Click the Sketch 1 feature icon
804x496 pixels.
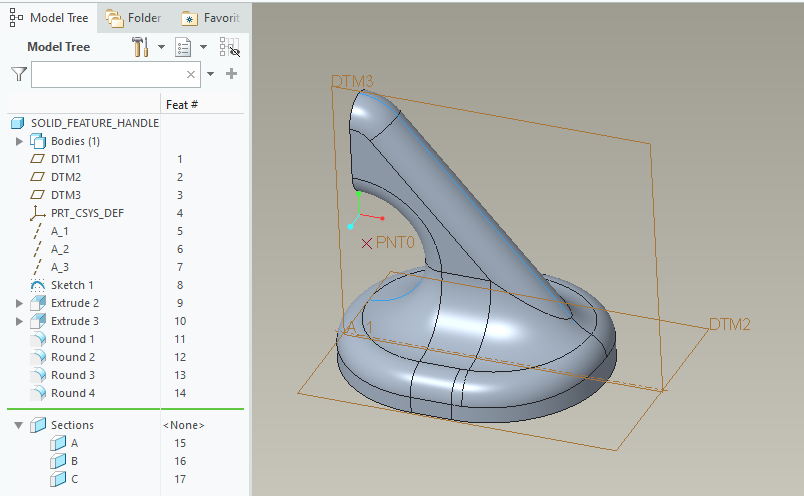point(39,285)
